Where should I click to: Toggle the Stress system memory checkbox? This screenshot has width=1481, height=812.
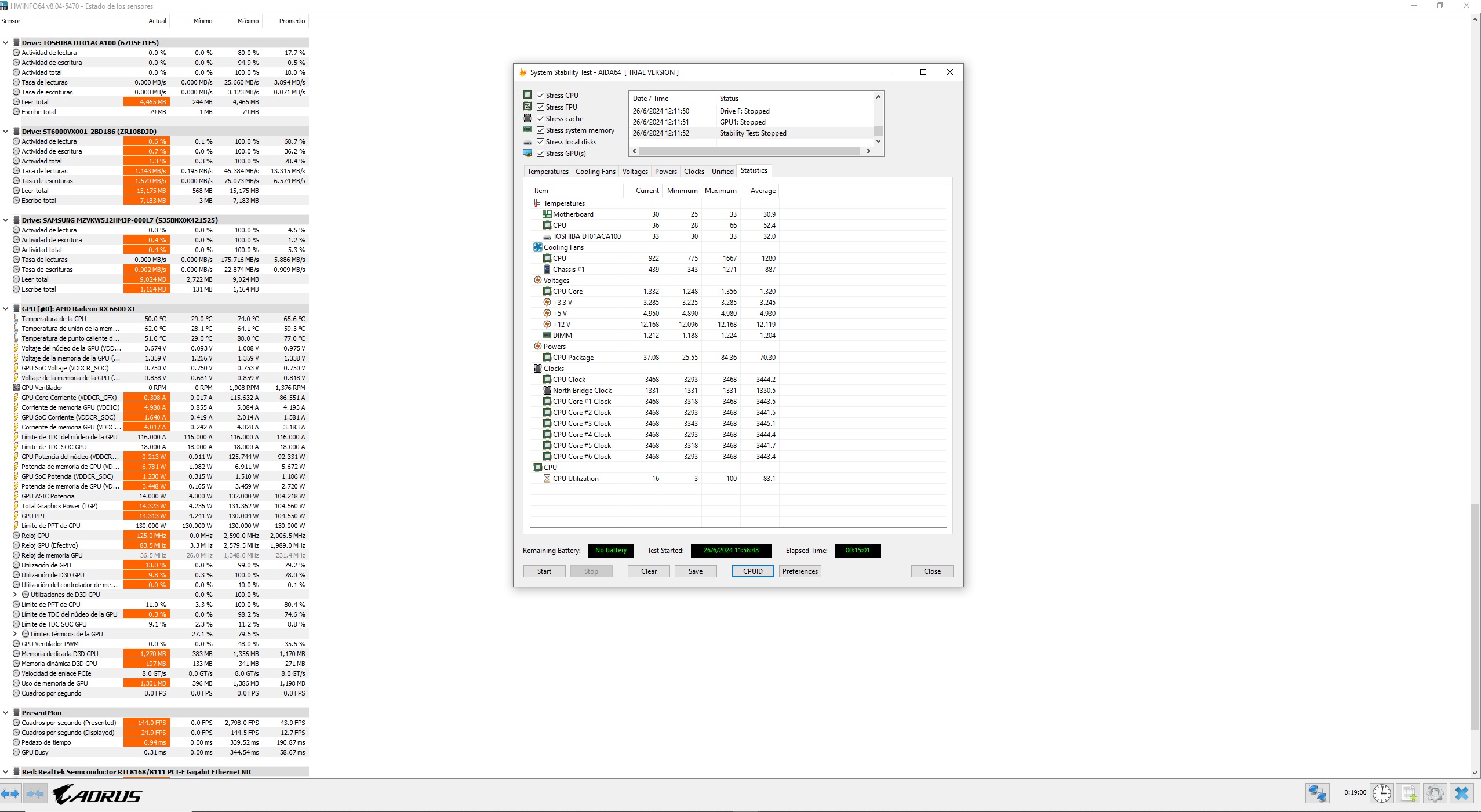[x=540, y=130]
